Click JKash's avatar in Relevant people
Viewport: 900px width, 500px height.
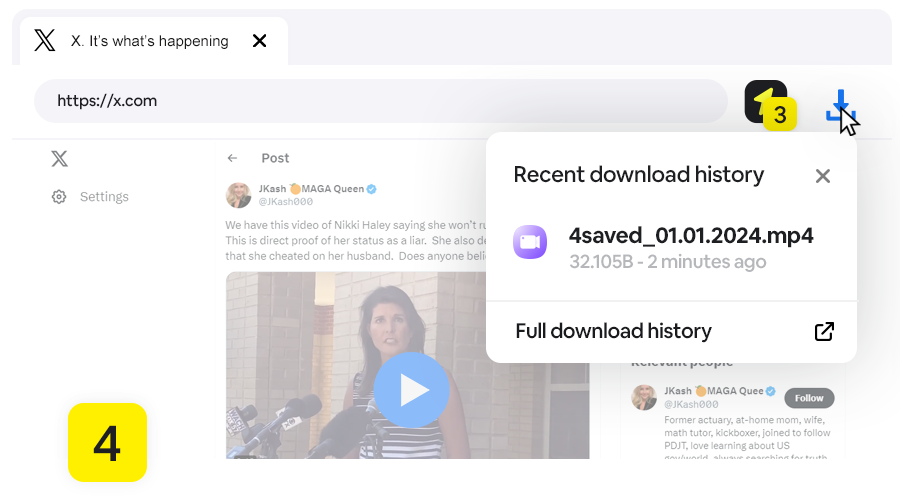point(644,397)
